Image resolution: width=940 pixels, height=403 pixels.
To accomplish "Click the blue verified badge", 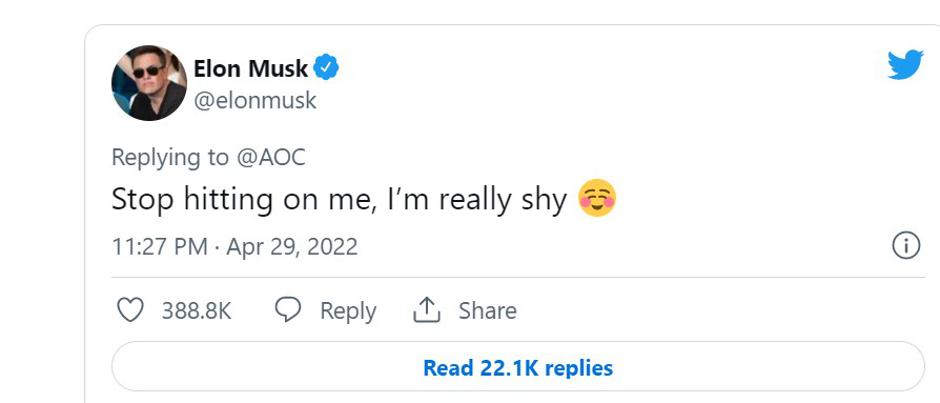I will (327, 69).
